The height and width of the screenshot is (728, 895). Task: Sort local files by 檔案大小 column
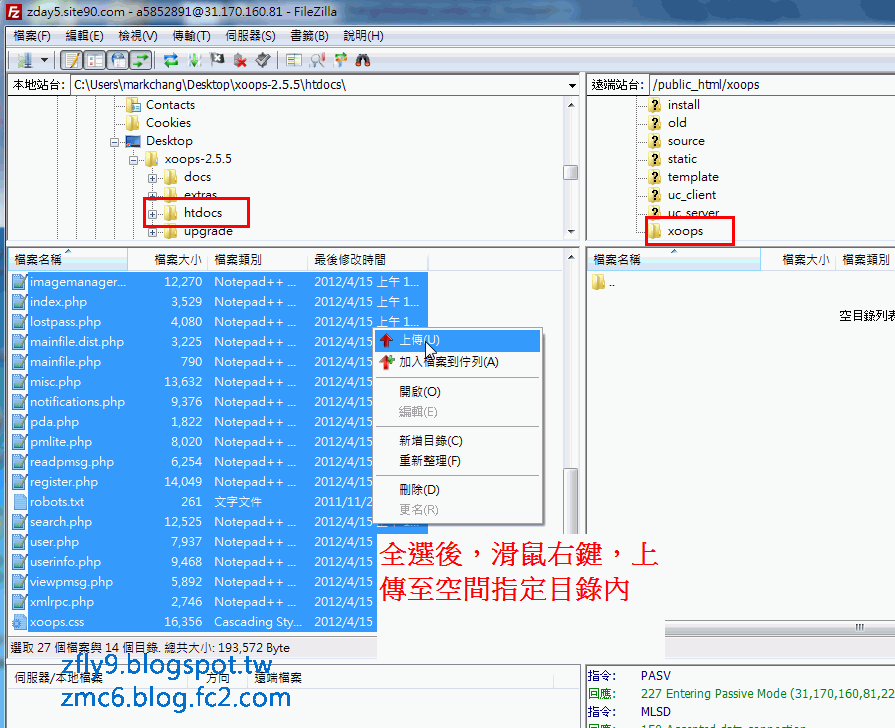click(x=167, y=260)
